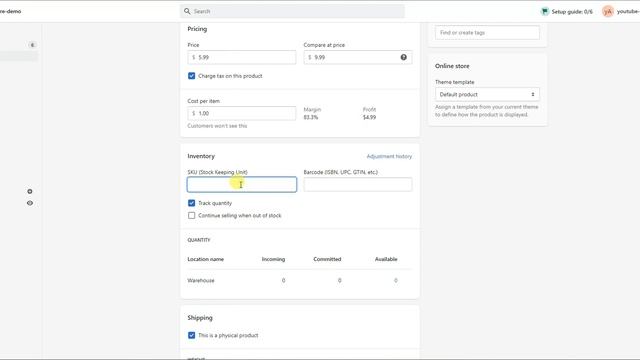Click the Incoming column header
This screenshot has height=360, width=640.
pos(273,259)
